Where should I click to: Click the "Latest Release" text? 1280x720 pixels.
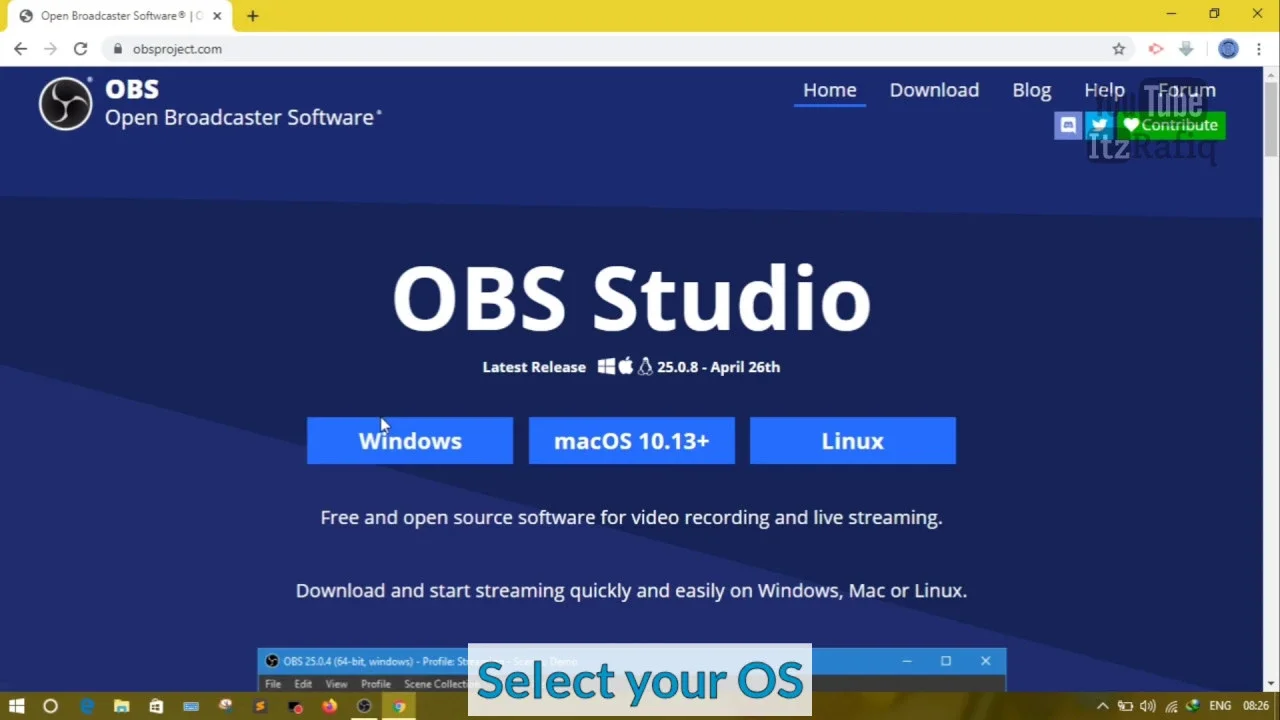(534, 367)
